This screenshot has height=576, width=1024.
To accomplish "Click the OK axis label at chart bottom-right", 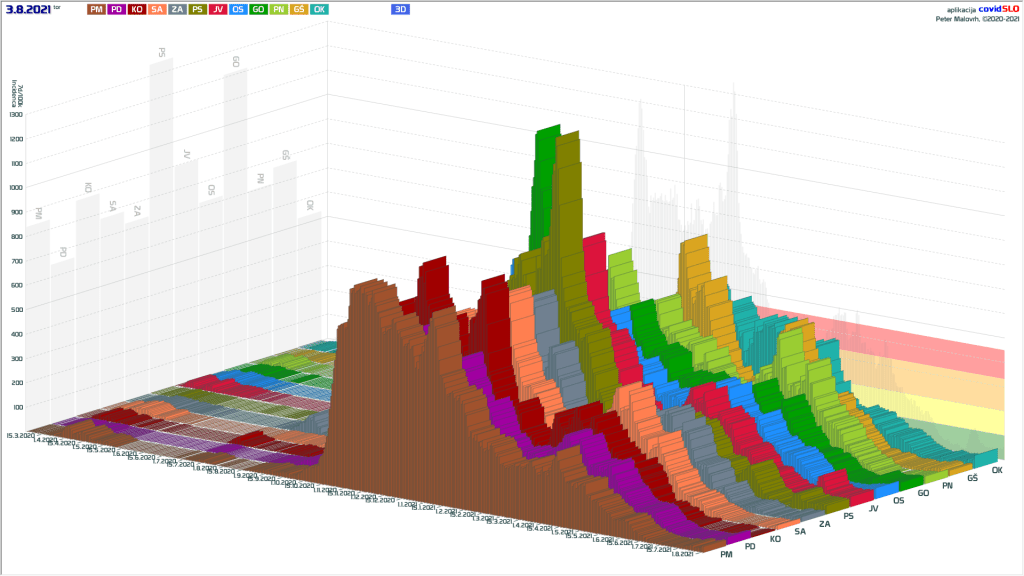I will 997,470.
